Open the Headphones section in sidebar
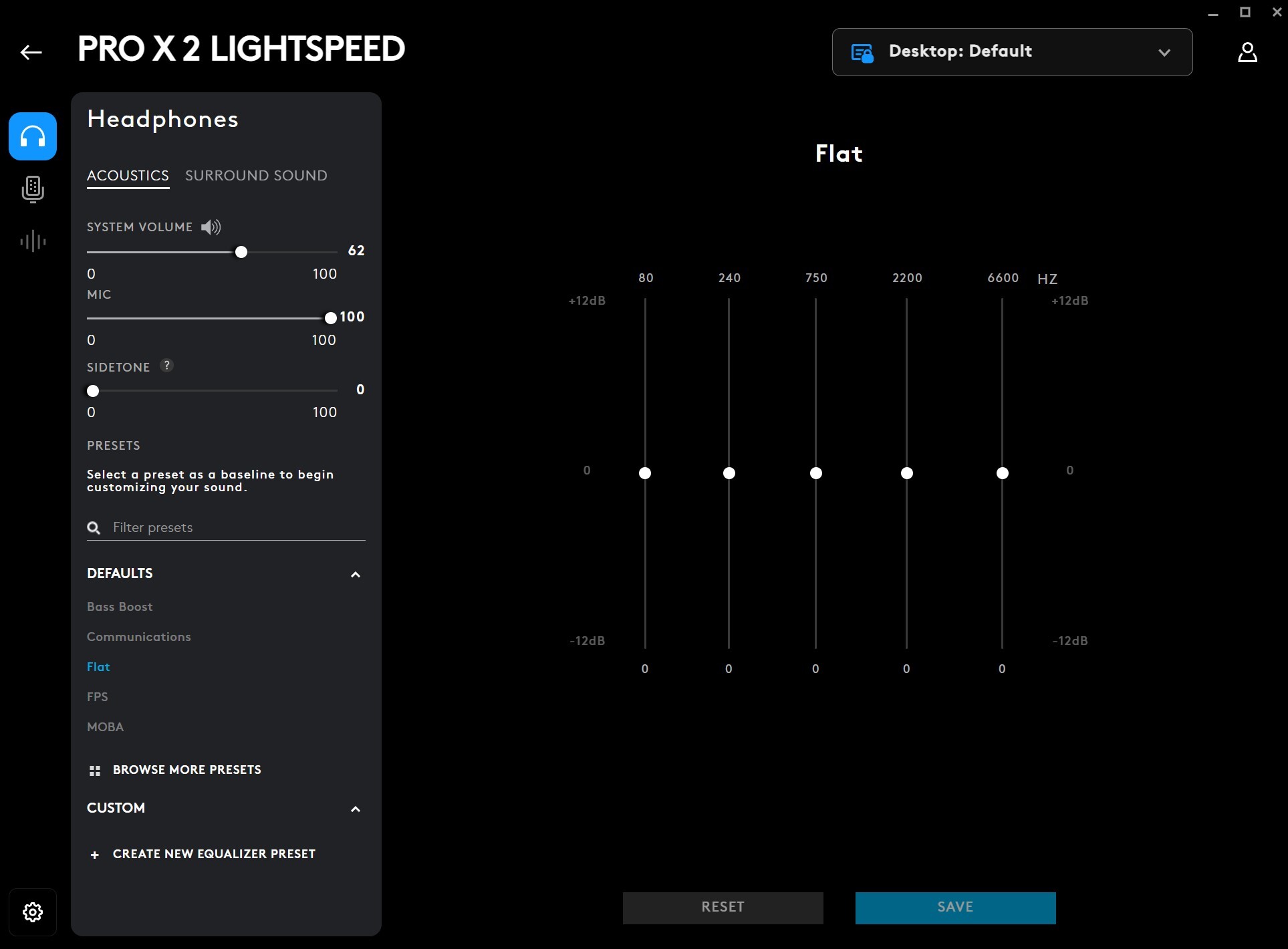 [x=33, y=136]
